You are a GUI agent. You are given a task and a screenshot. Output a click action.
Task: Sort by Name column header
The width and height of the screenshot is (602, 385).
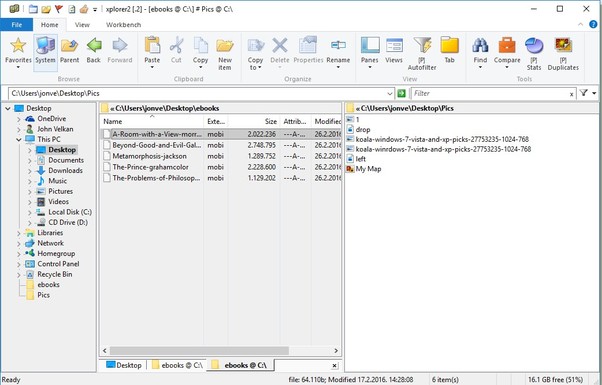pos(152,121)
